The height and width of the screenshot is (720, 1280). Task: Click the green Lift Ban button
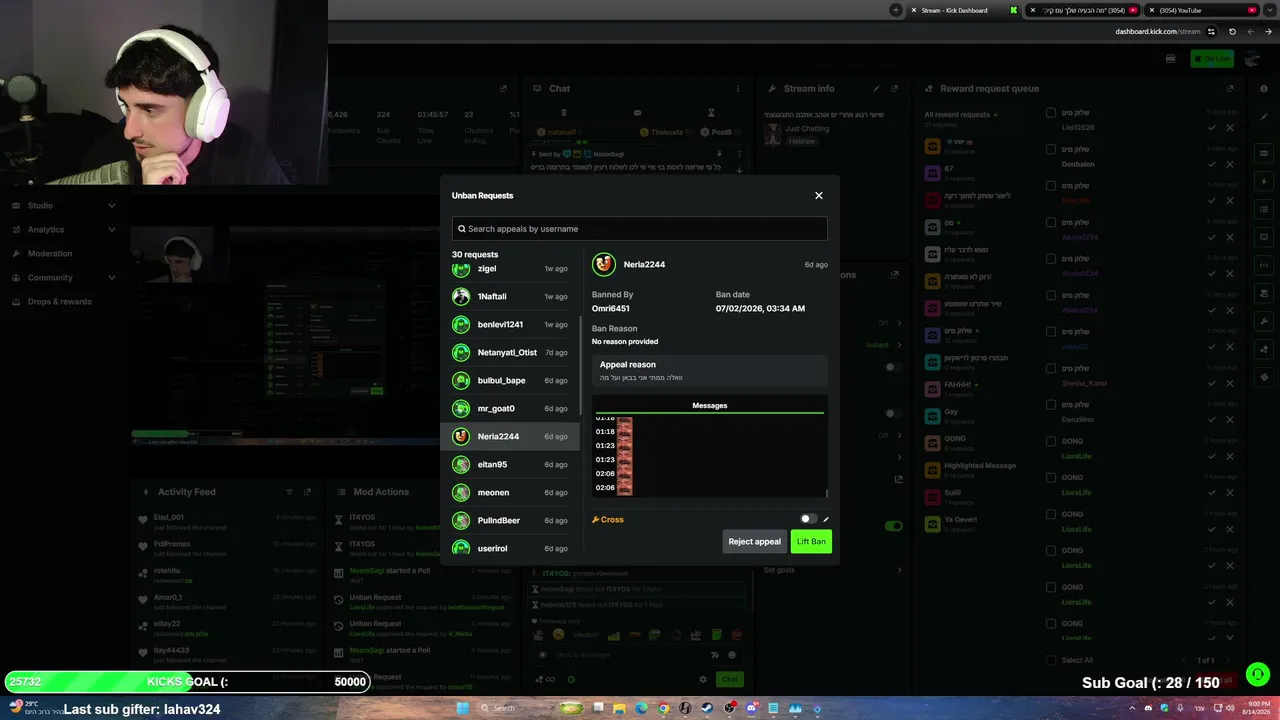point(811,542)
